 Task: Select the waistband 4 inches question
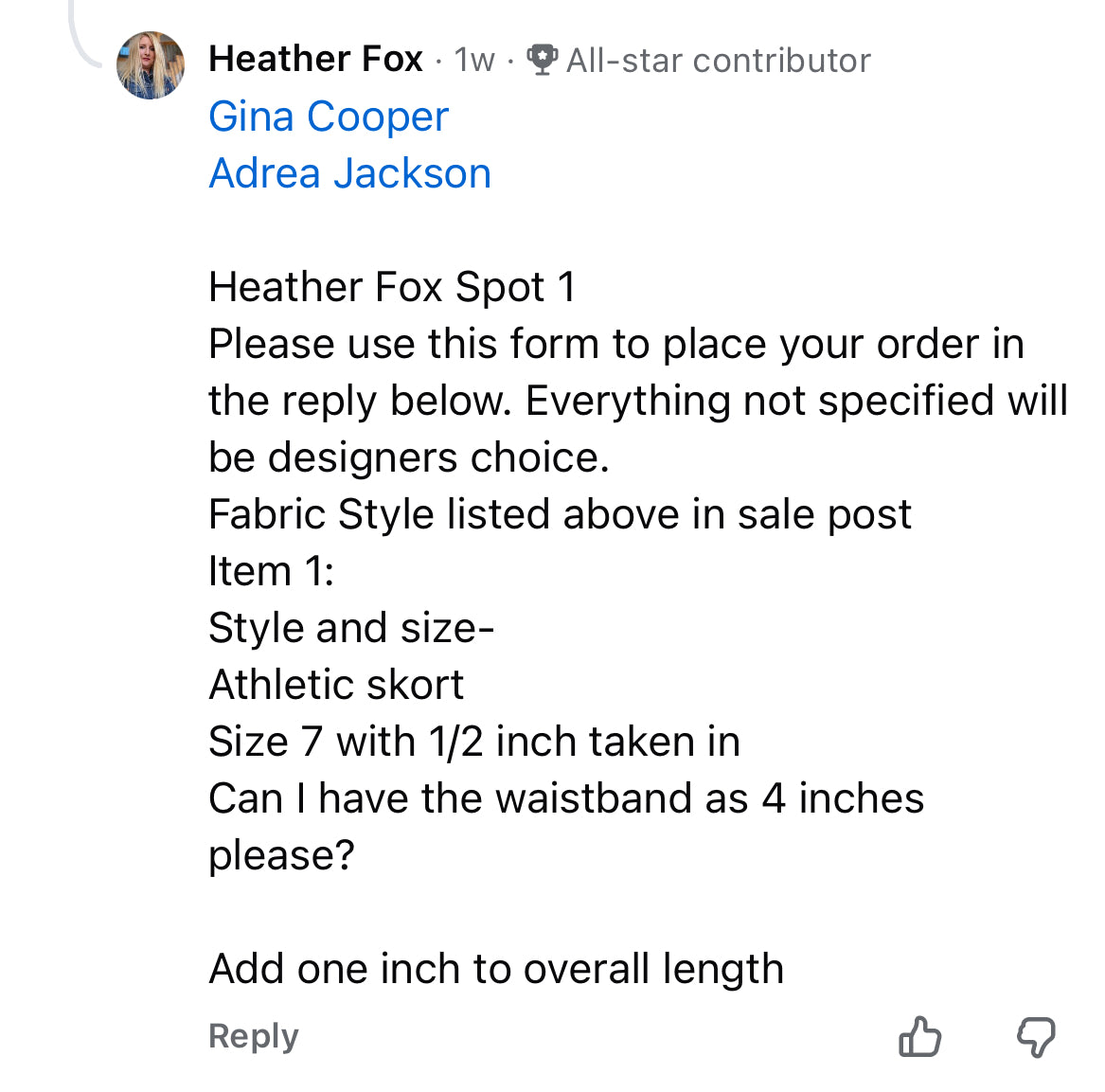(565, 798)
